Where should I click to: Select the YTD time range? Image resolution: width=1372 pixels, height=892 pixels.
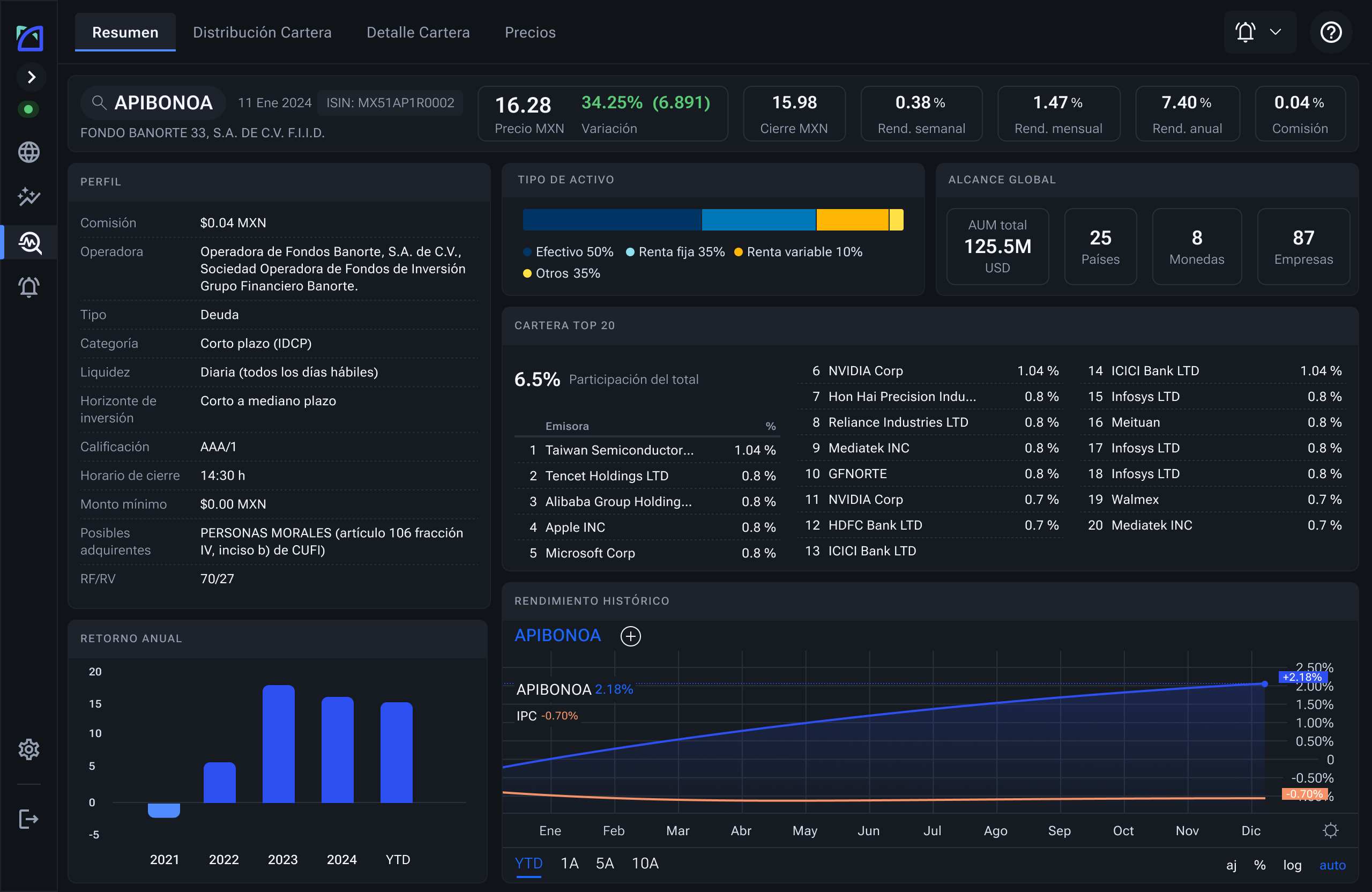click(x=528, y=863)
